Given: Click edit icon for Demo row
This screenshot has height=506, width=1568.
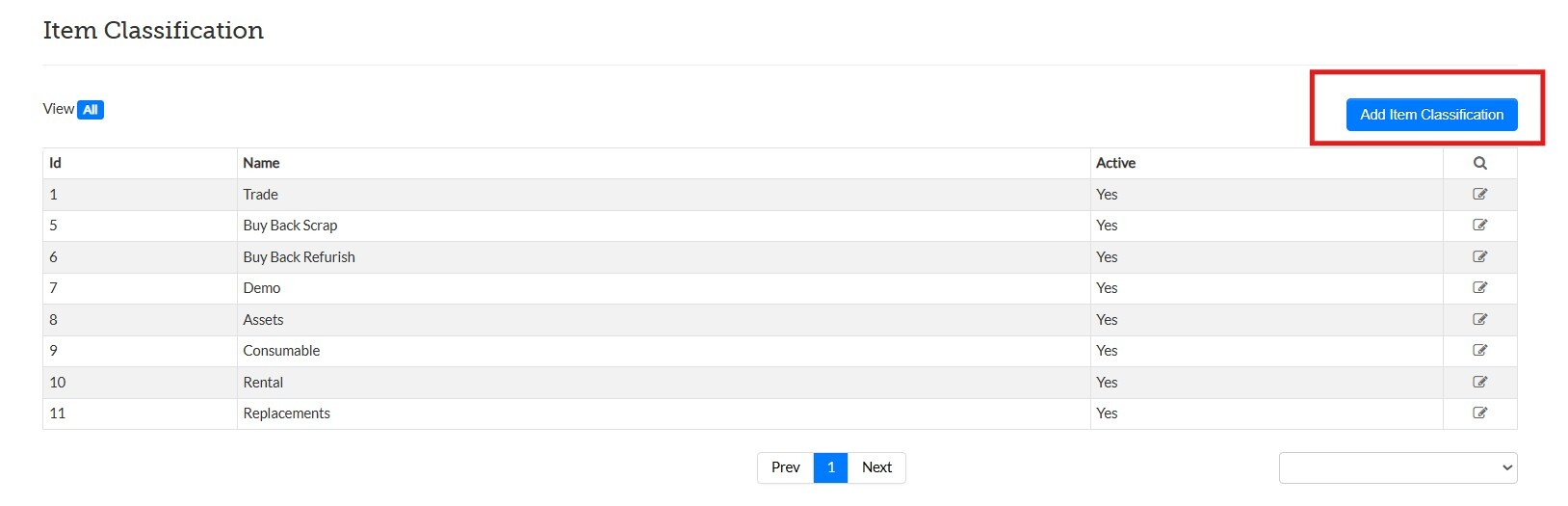Looking at the screenshot, I should click(x=1479, y=287).
